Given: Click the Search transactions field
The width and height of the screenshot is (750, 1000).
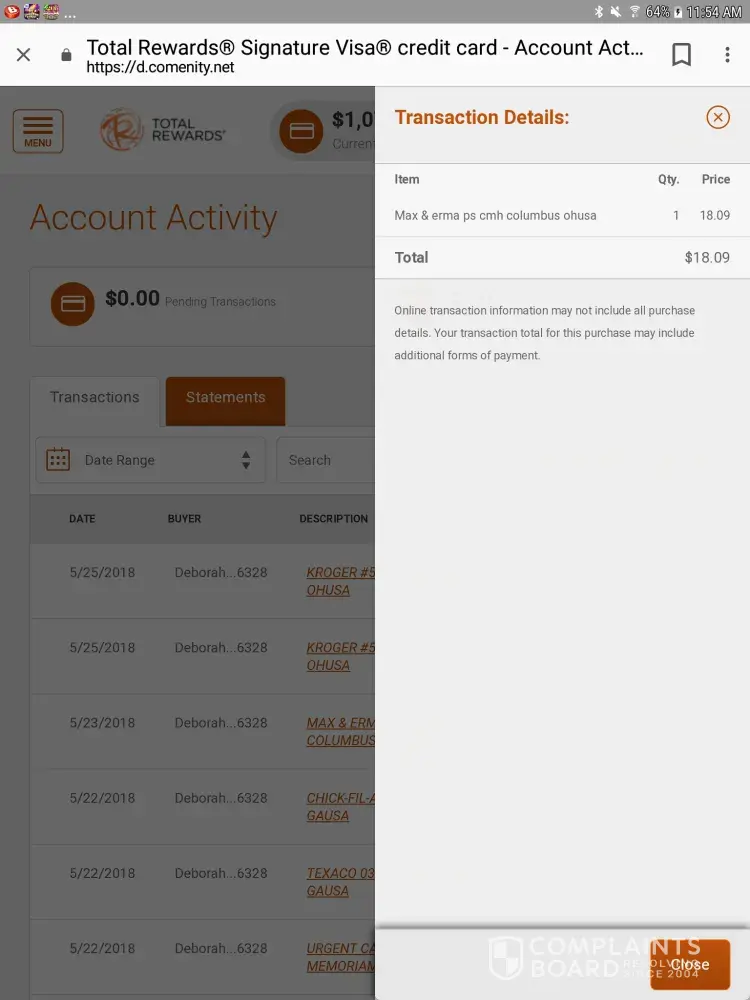Looking at the screenshot, I should click(x=325, y=460).
